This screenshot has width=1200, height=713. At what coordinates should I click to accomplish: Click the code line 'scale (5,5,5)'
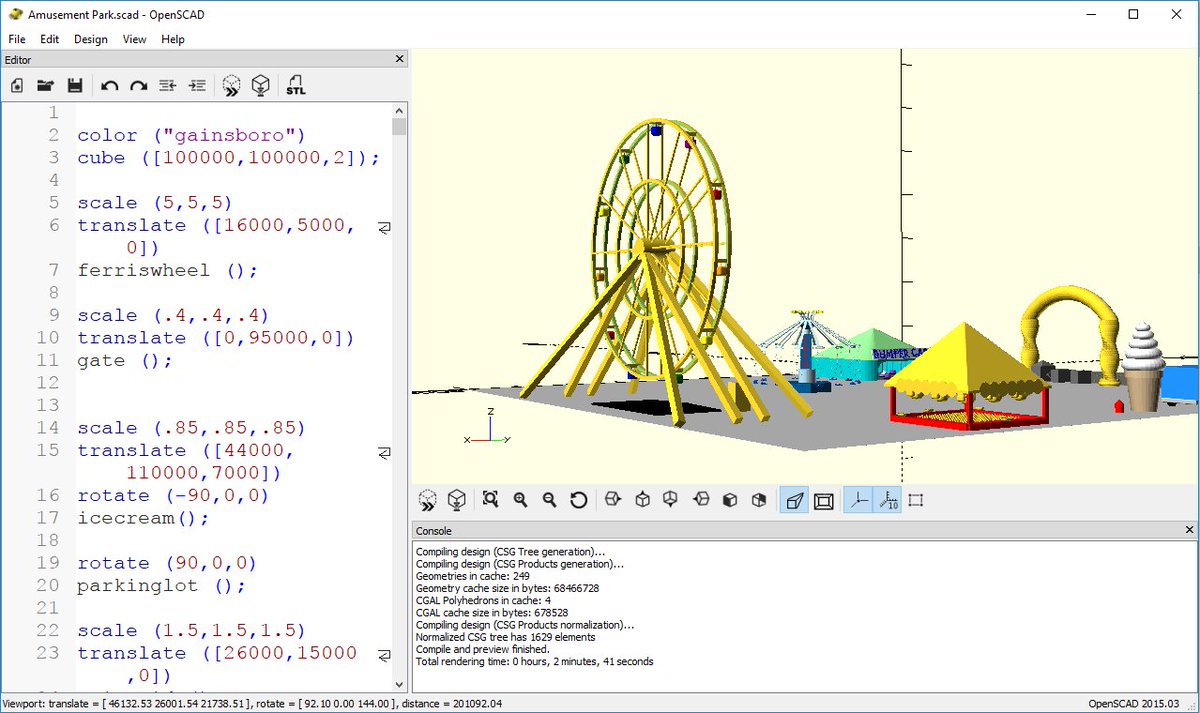[154, 203]
